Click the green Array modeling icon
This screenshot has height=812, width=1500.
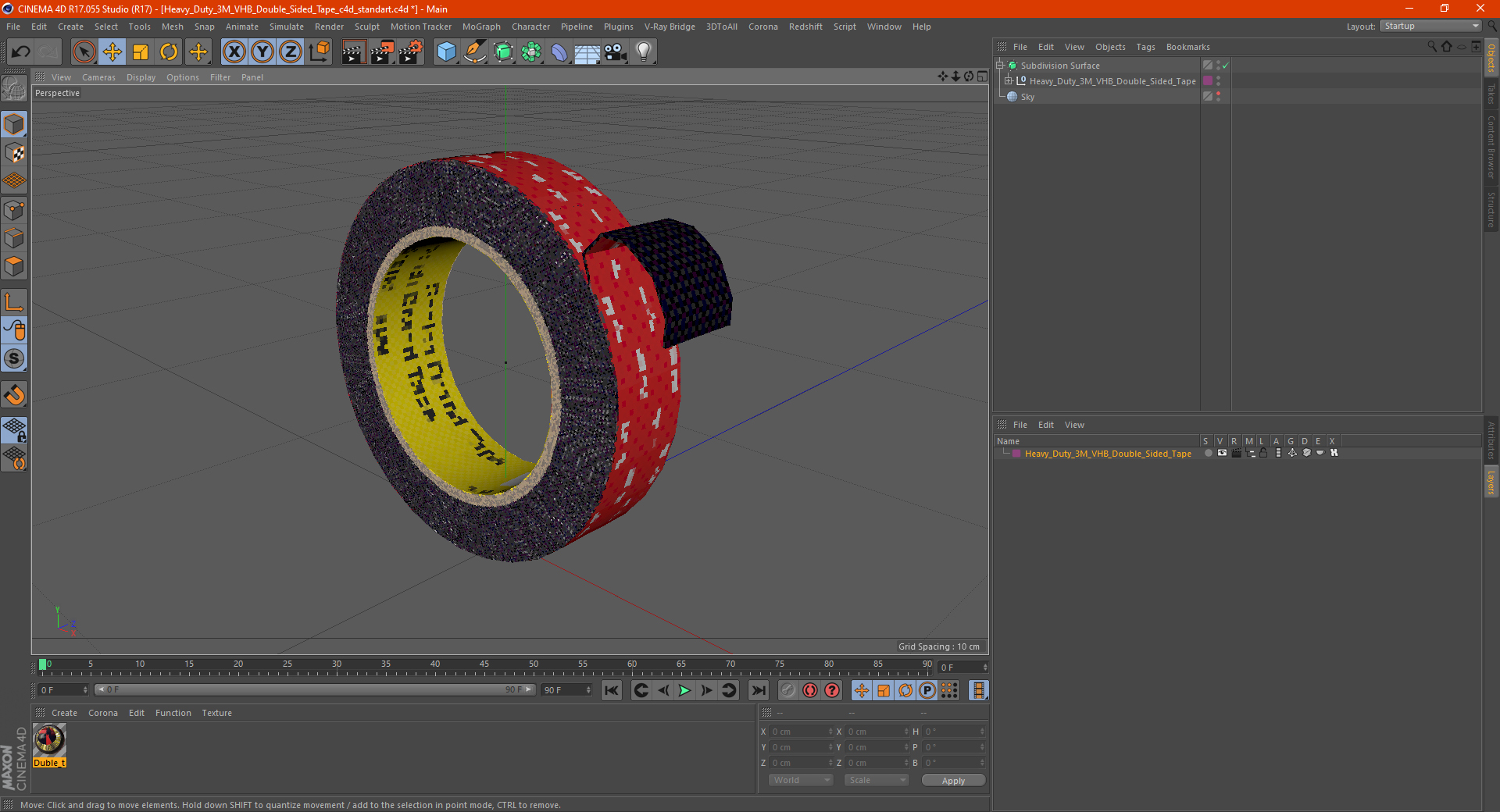(x=532, y=52)
